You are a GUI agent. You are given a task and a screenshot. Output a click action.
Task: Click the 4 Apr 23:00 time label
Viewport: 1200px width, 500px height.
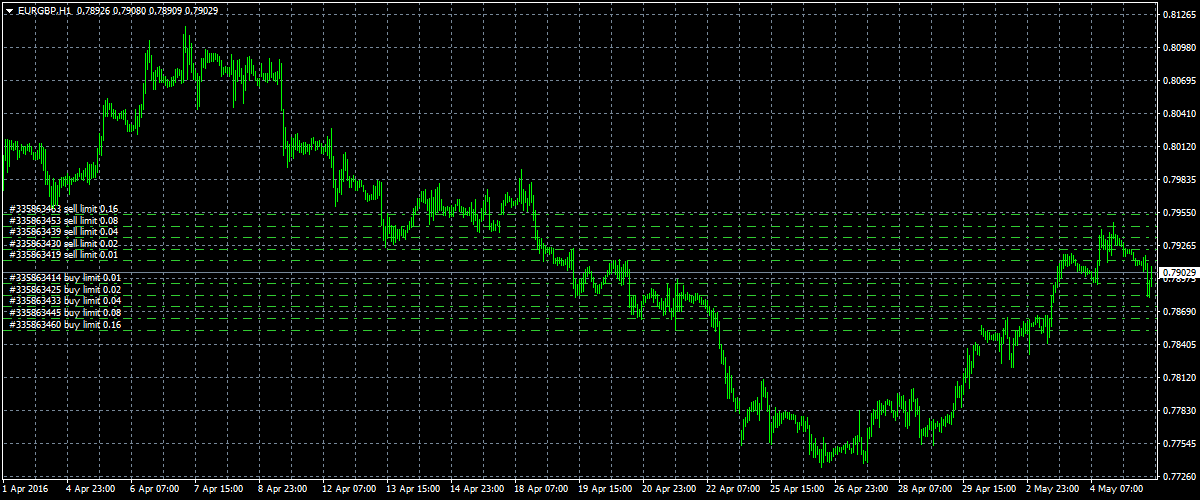[89, 491]
